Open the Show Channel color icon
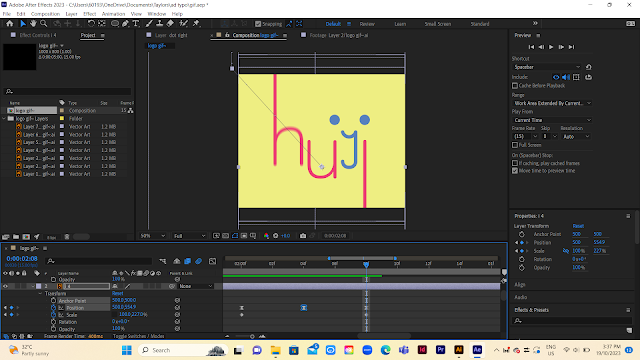This screenshot has height=360, width=640. pyautogui.click(x=266, y=236)
